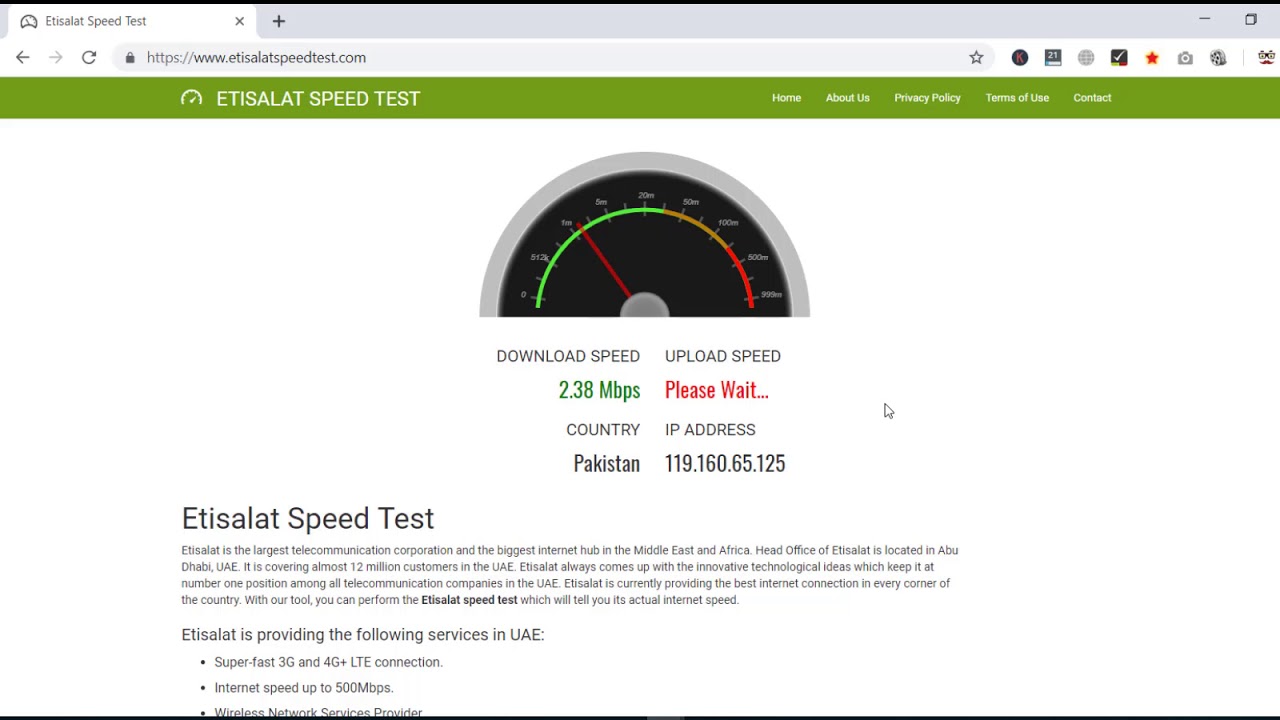Click the grey globe extension icon
The image size is (1280, 720).
[1086, 58]
